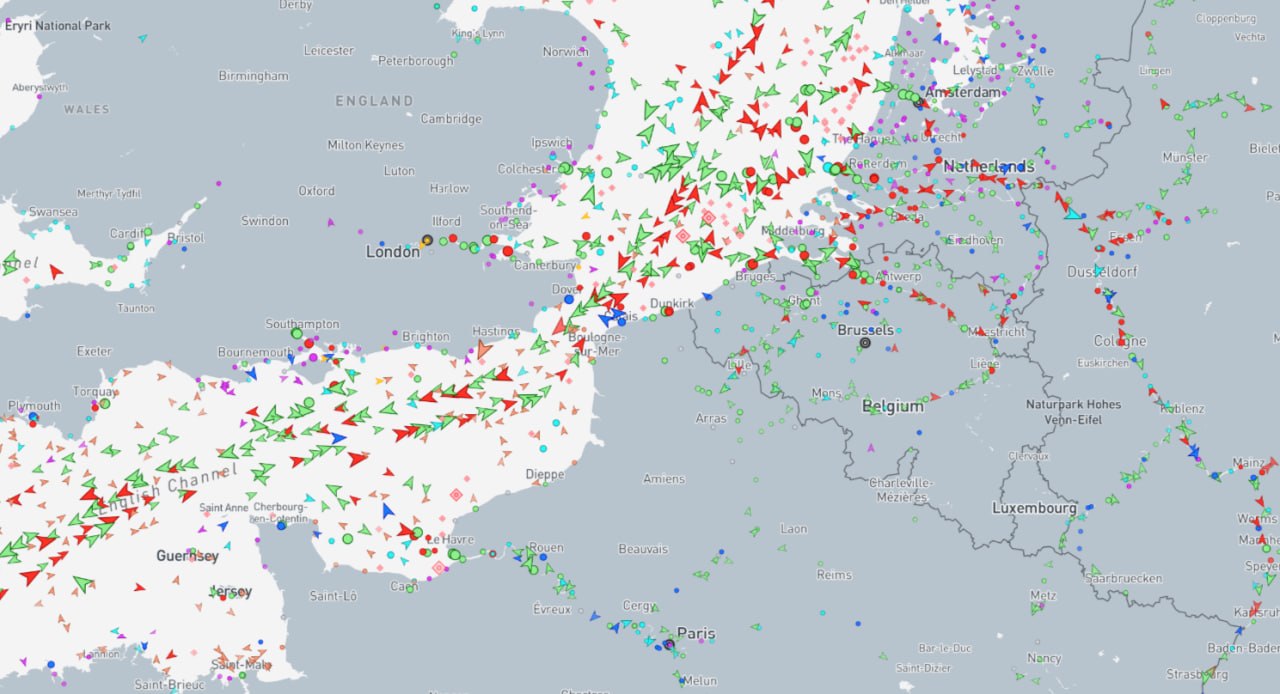Click the Luxembourg country label
This screenshot has width=1280, height=694.
1034,508
